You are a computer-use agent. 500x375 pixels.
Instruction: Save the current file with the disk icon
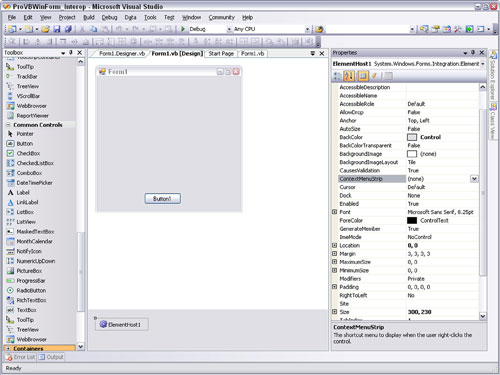coord(57,29)
